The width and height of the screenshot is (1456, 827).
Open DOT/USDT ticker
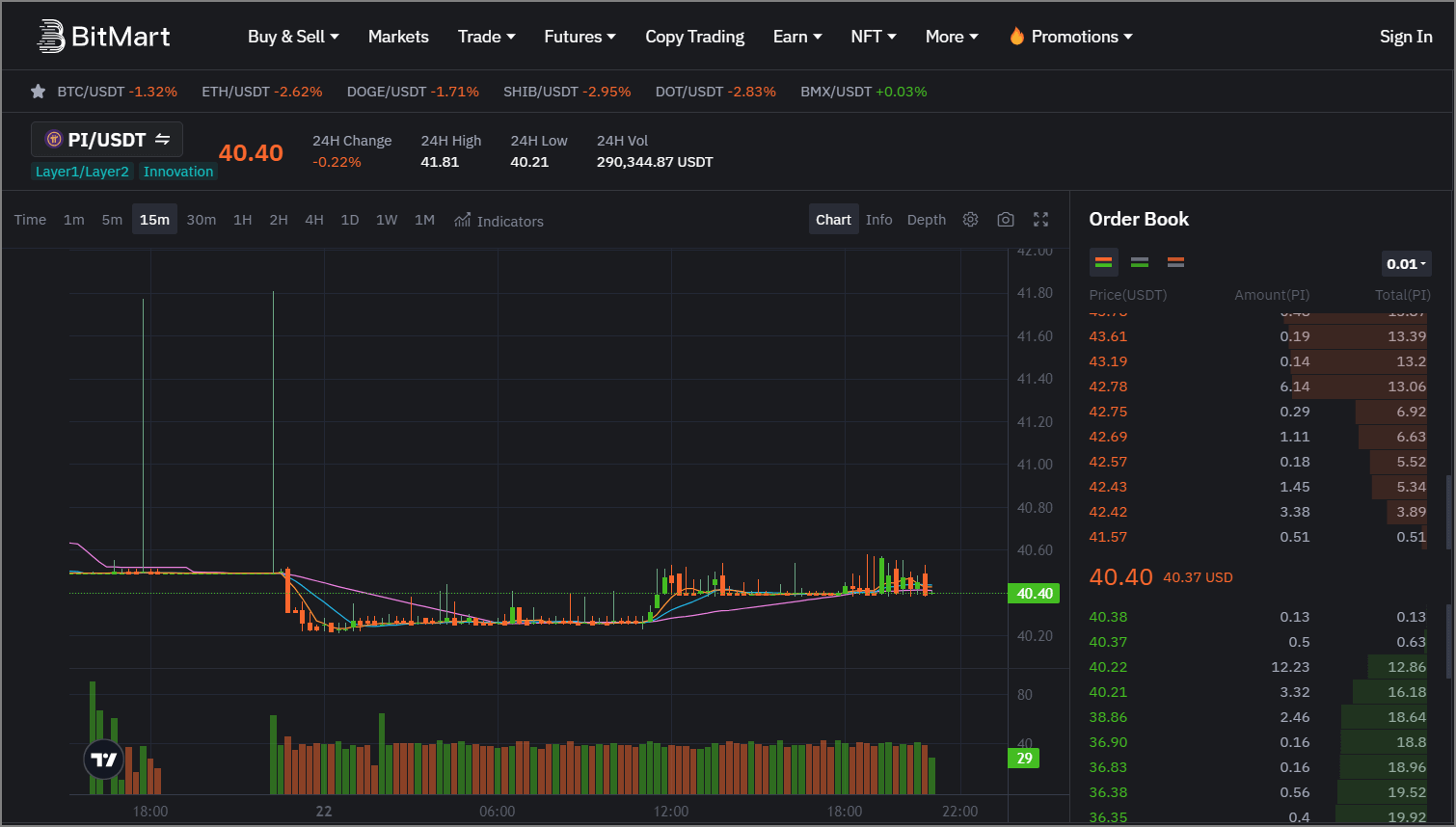[715, 92]
